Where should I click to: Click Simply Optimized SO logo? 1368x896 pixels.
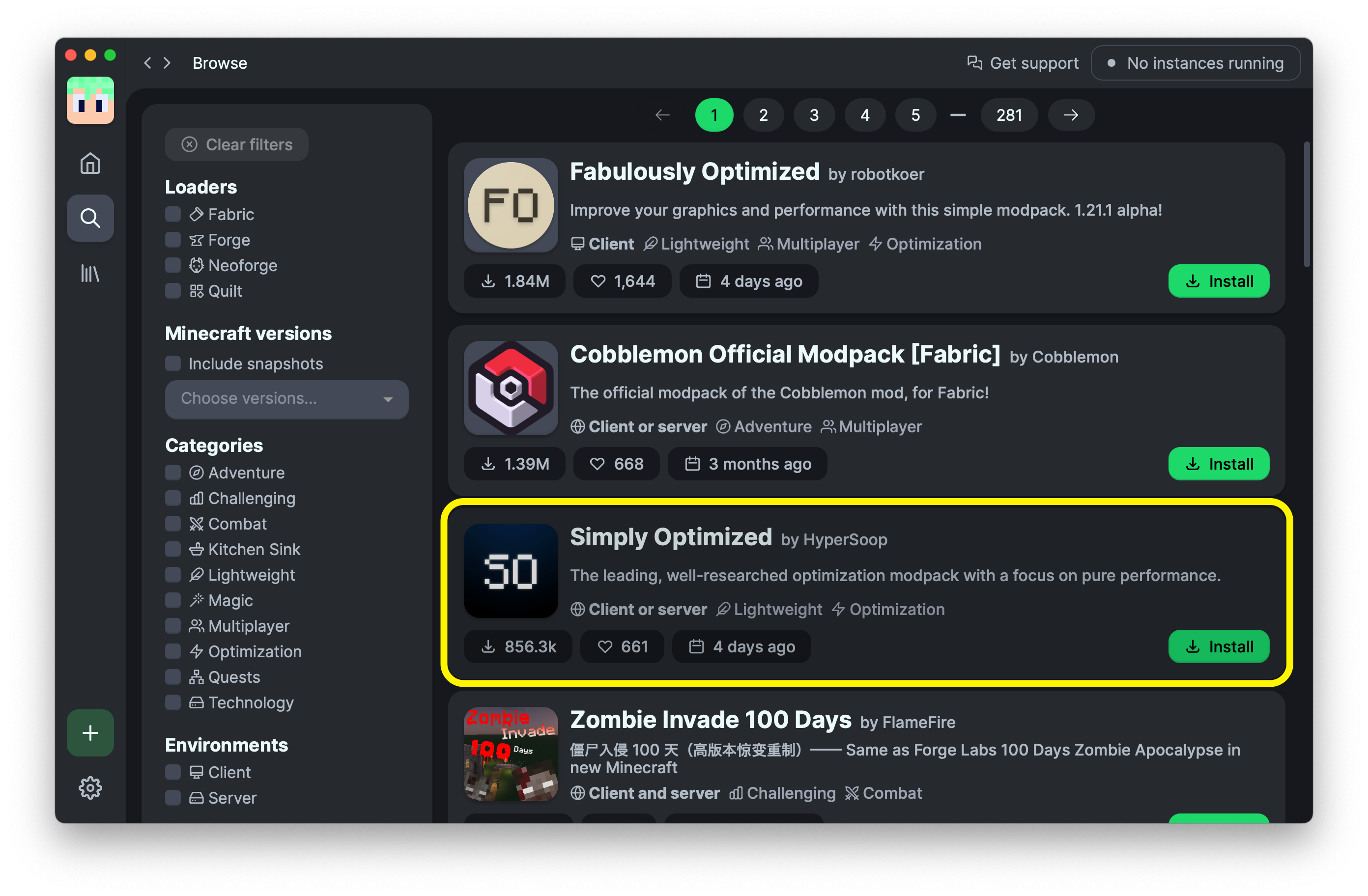tap(511, 571)
